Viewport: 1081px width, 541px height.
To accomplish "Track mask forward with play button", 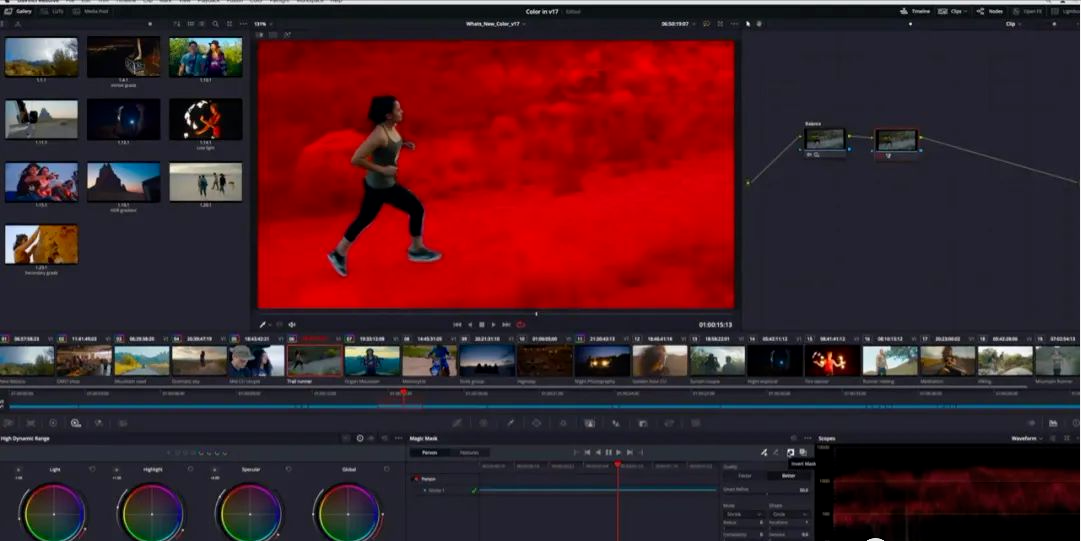I will [x=618, y=453].
